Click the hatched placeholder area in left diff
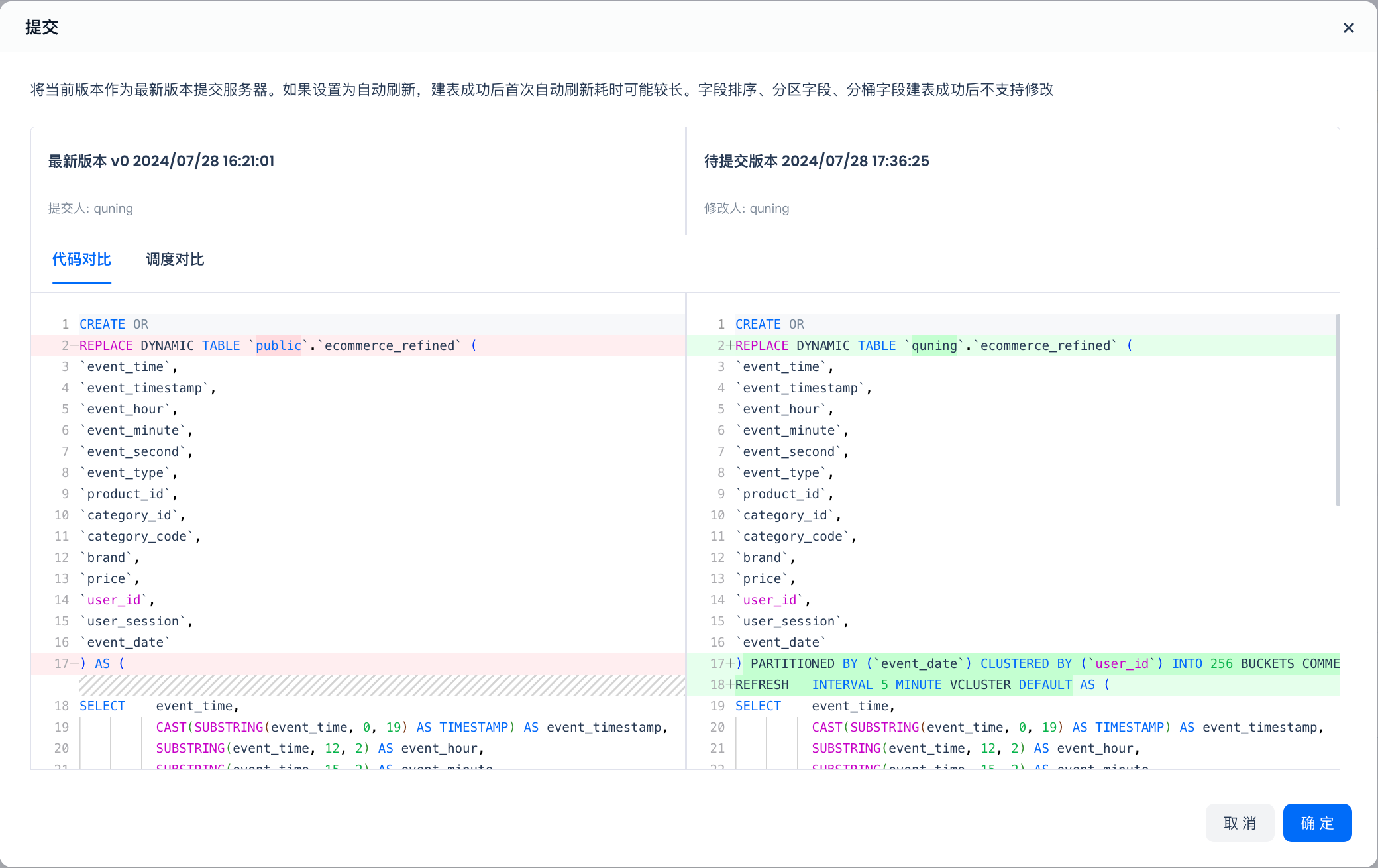 382,685
